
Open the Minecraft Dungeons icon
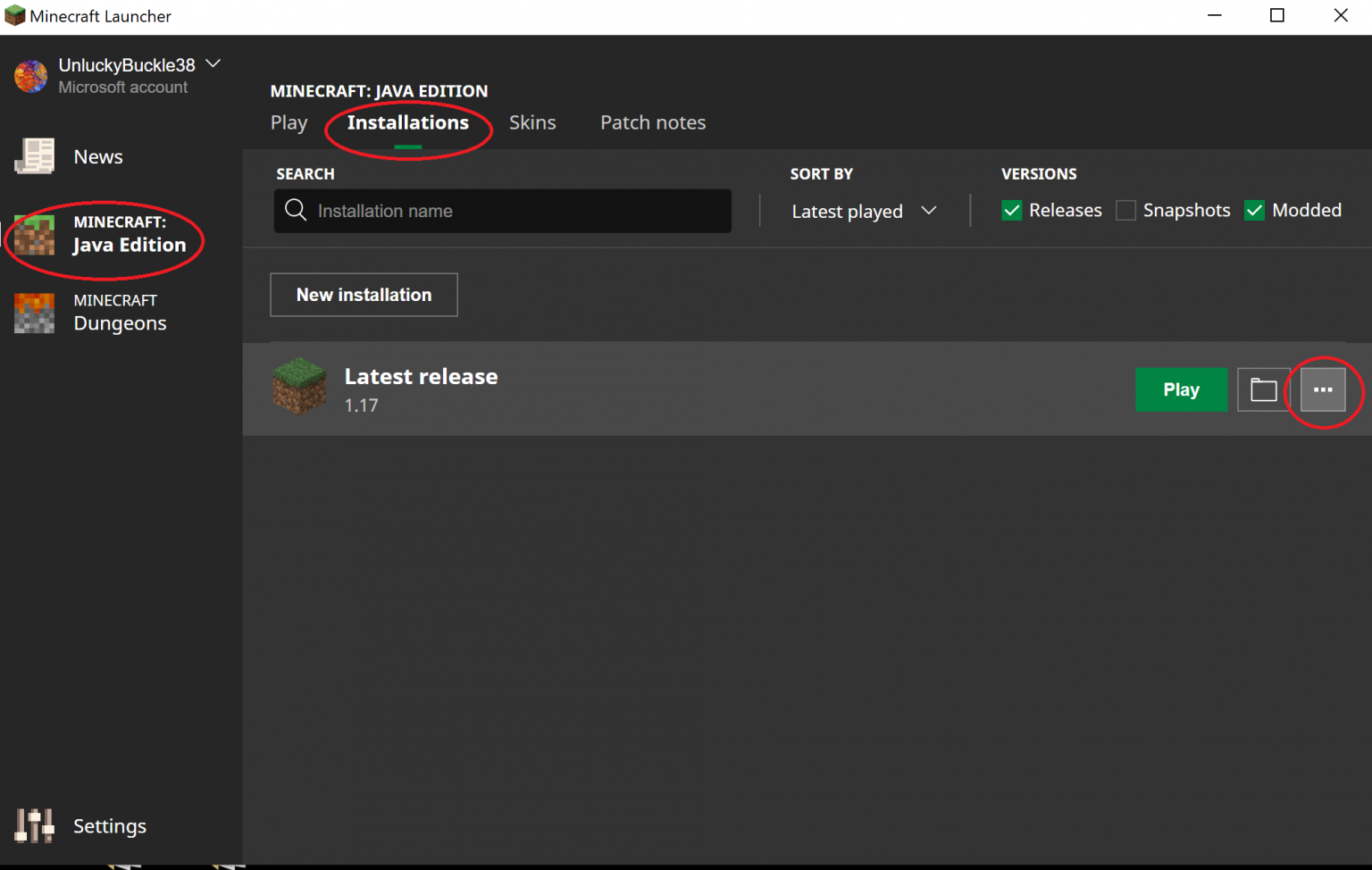click(x=35, y=313)
